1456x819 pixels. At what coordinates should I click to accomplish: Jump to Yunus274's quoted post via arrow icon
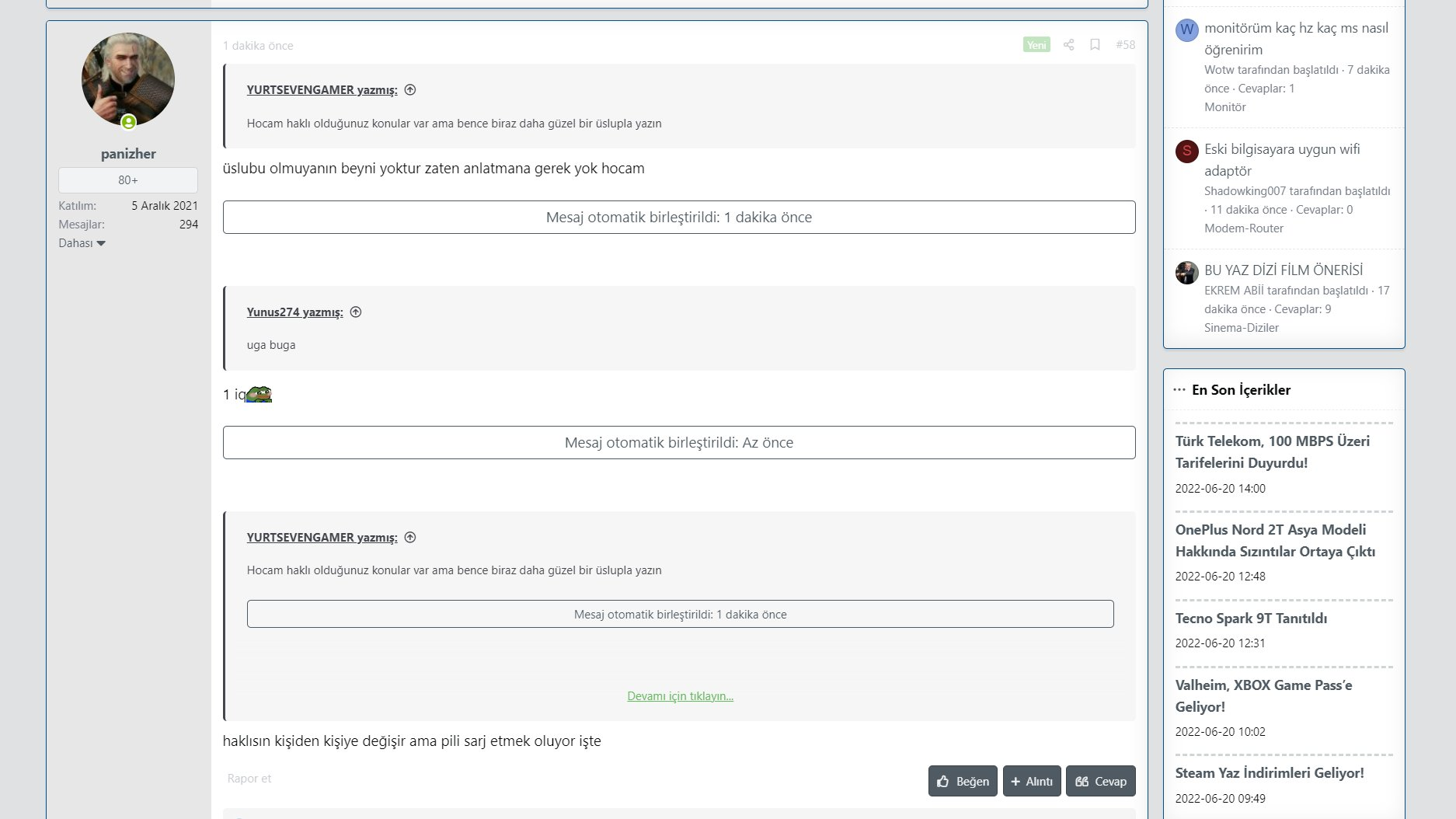(356, 312)
